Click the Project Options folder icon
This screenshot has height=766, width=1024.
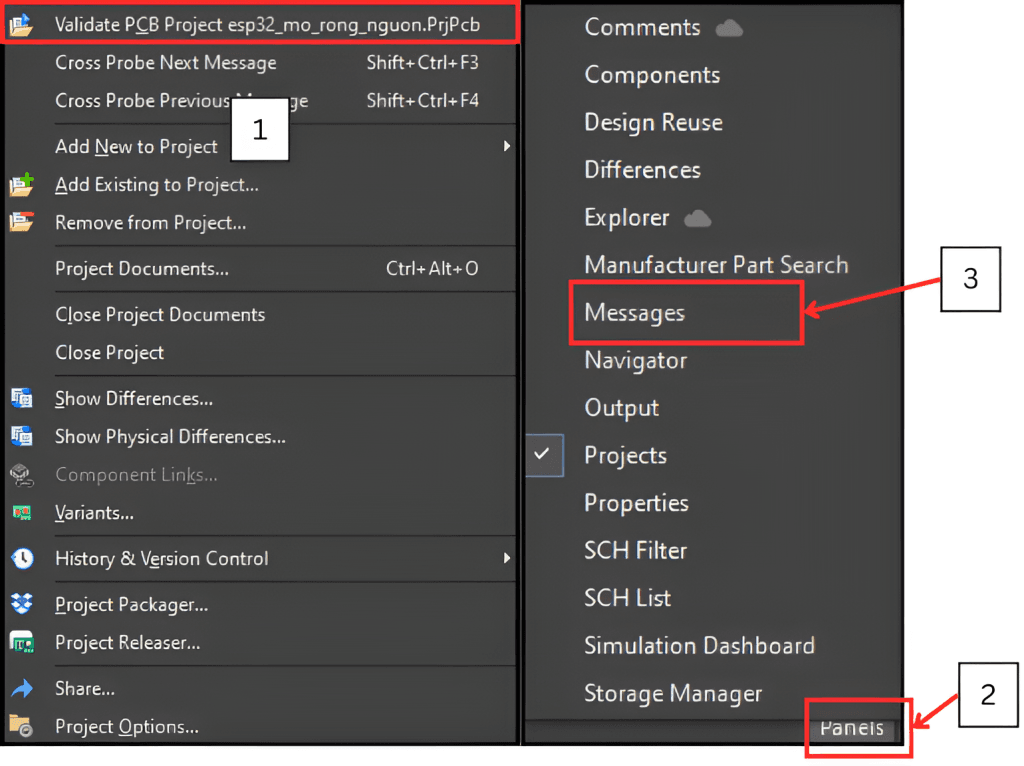tap(21, 727)
